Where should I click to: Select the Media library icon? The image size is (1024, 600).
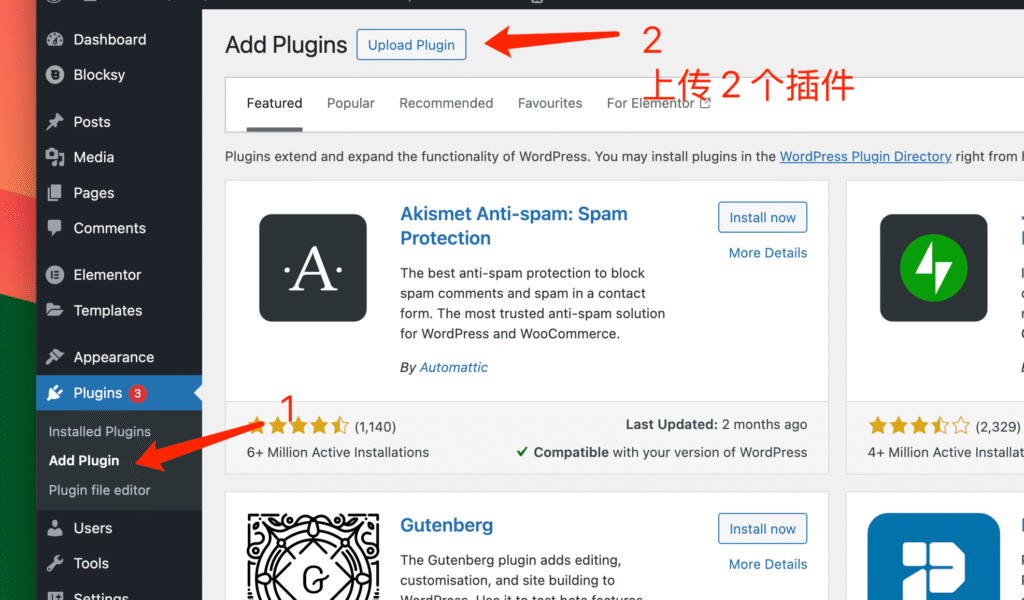pyautogui.click(x=55, y=157)
